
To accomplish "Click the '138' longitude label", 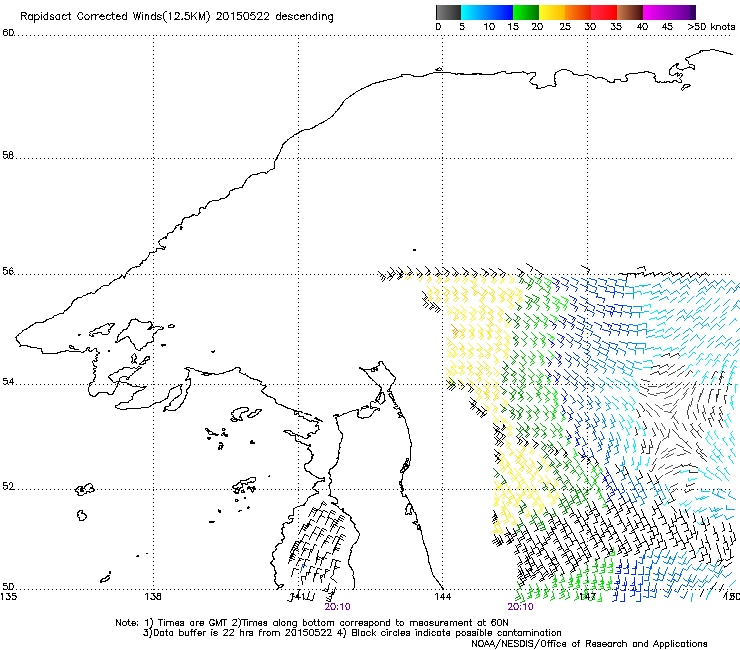I will [x=153, y=597].
